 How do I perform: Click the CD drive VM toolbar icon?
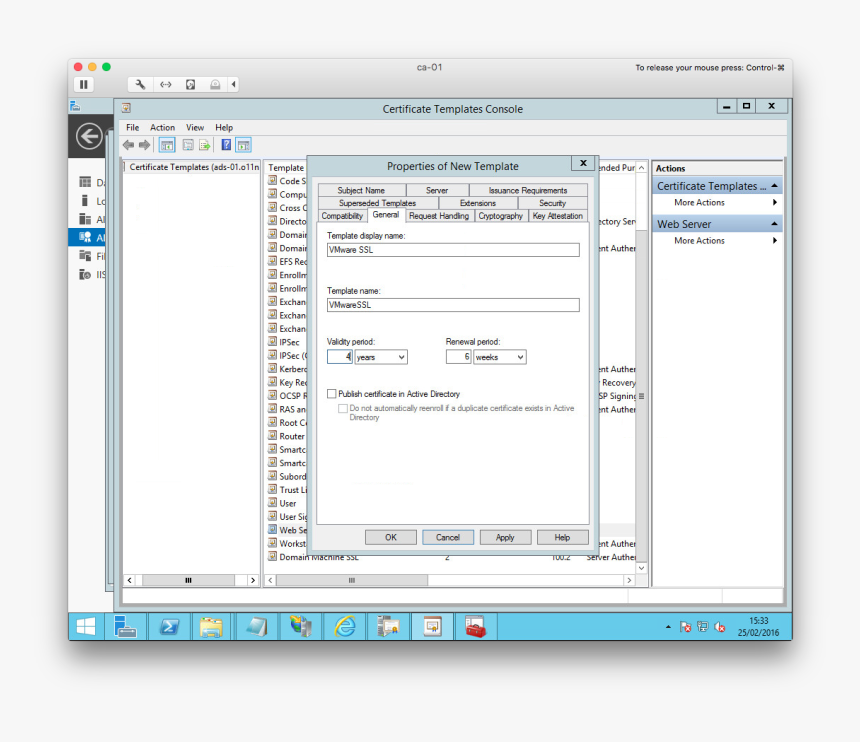pos(215,84)
